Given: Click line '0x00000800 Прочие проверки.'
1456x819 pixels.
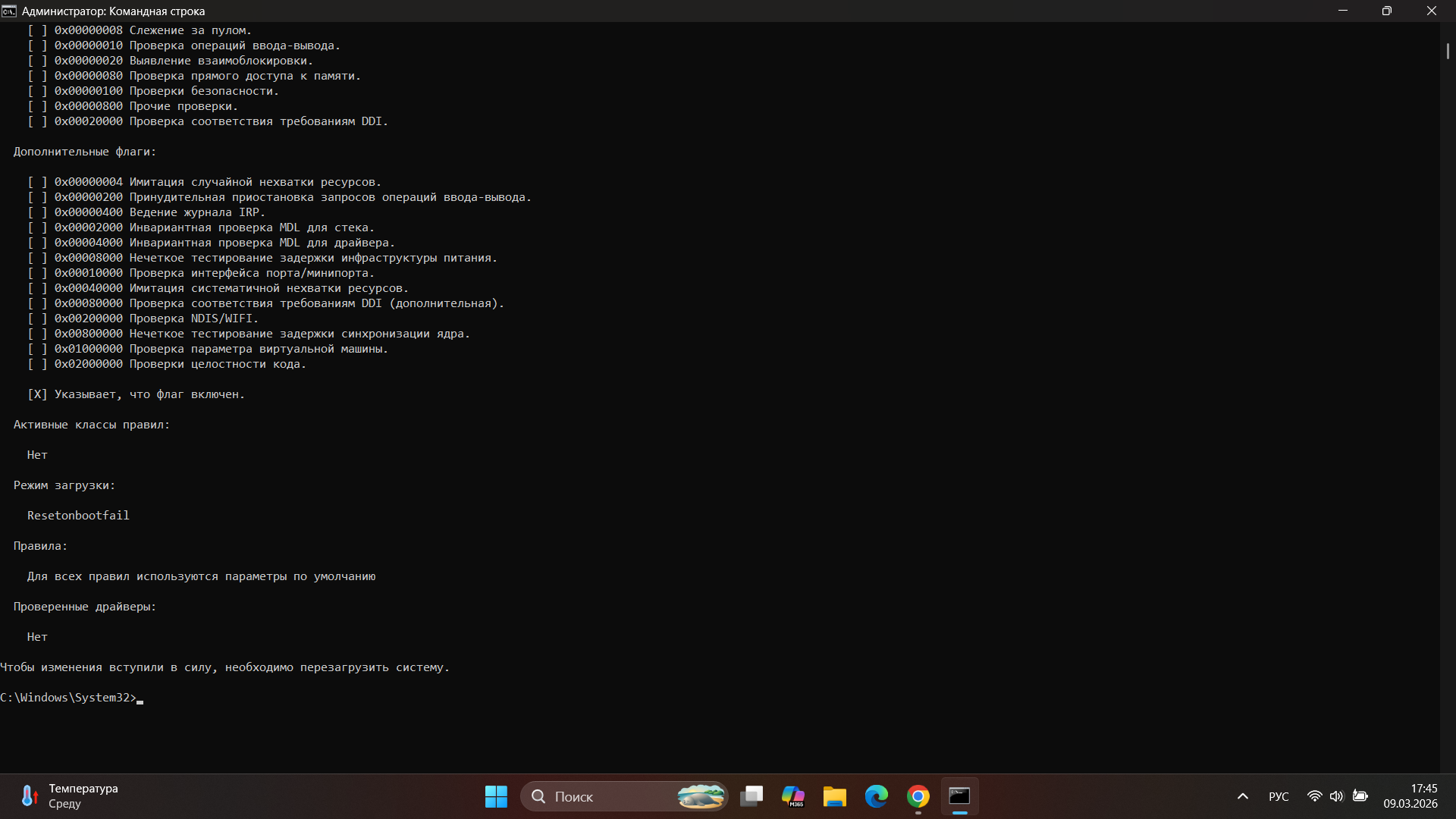Looking at the screenshot, I should click(x=146, y=106).
